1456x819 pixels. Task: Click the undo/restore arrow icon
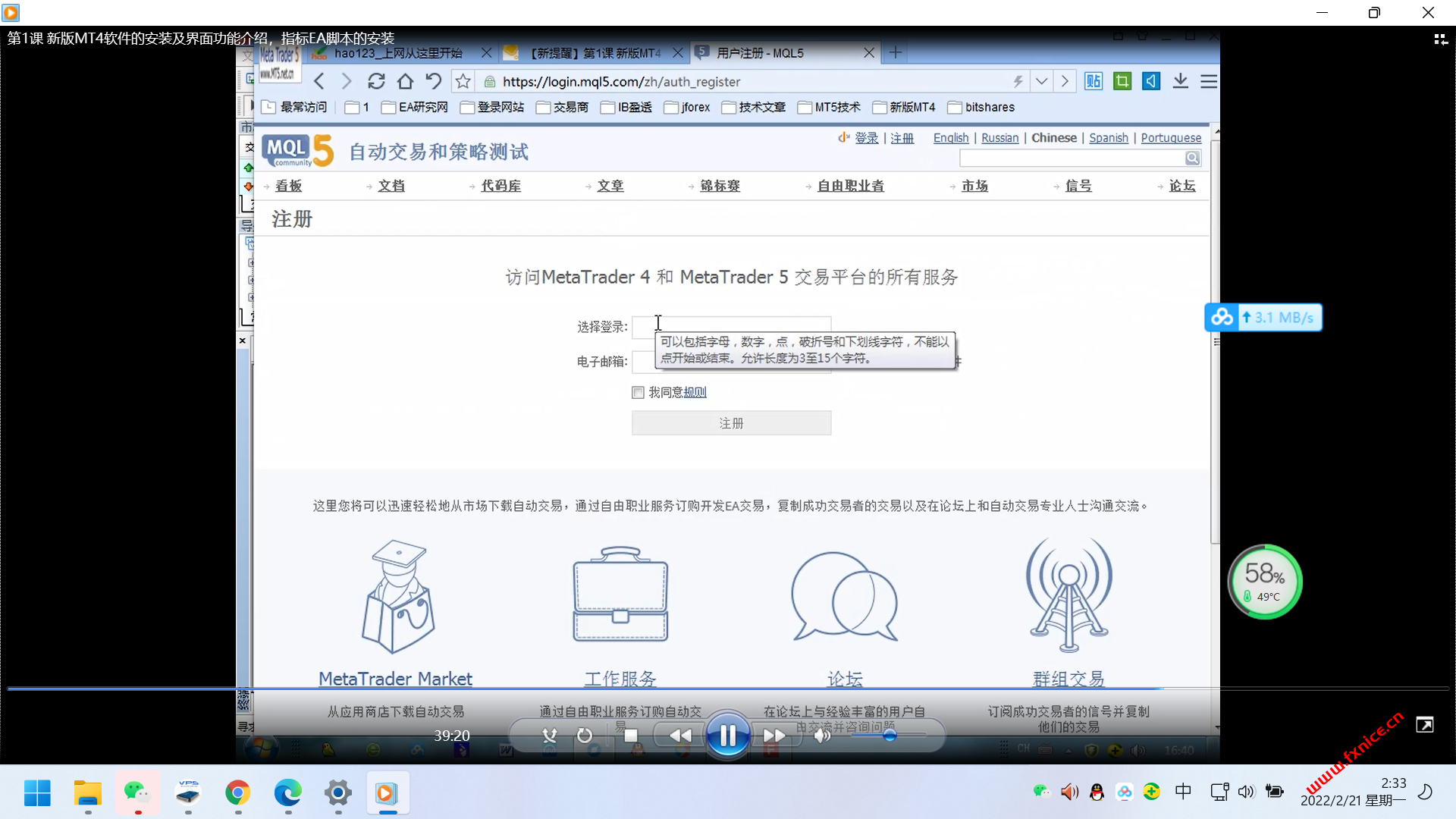coord(434,81)
